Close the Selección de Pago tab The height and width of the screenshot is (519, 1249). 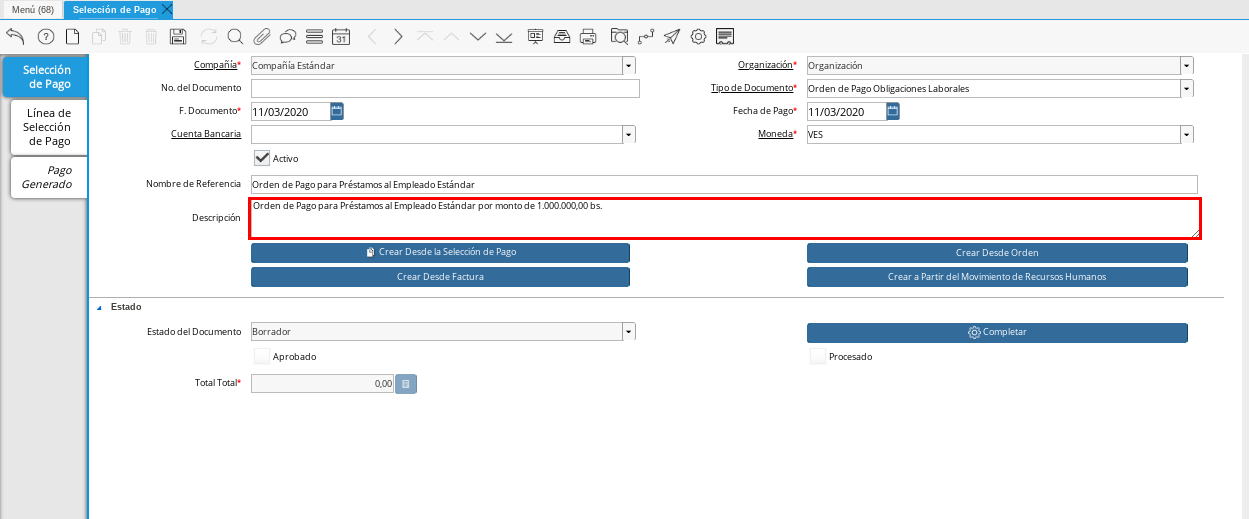166,9
